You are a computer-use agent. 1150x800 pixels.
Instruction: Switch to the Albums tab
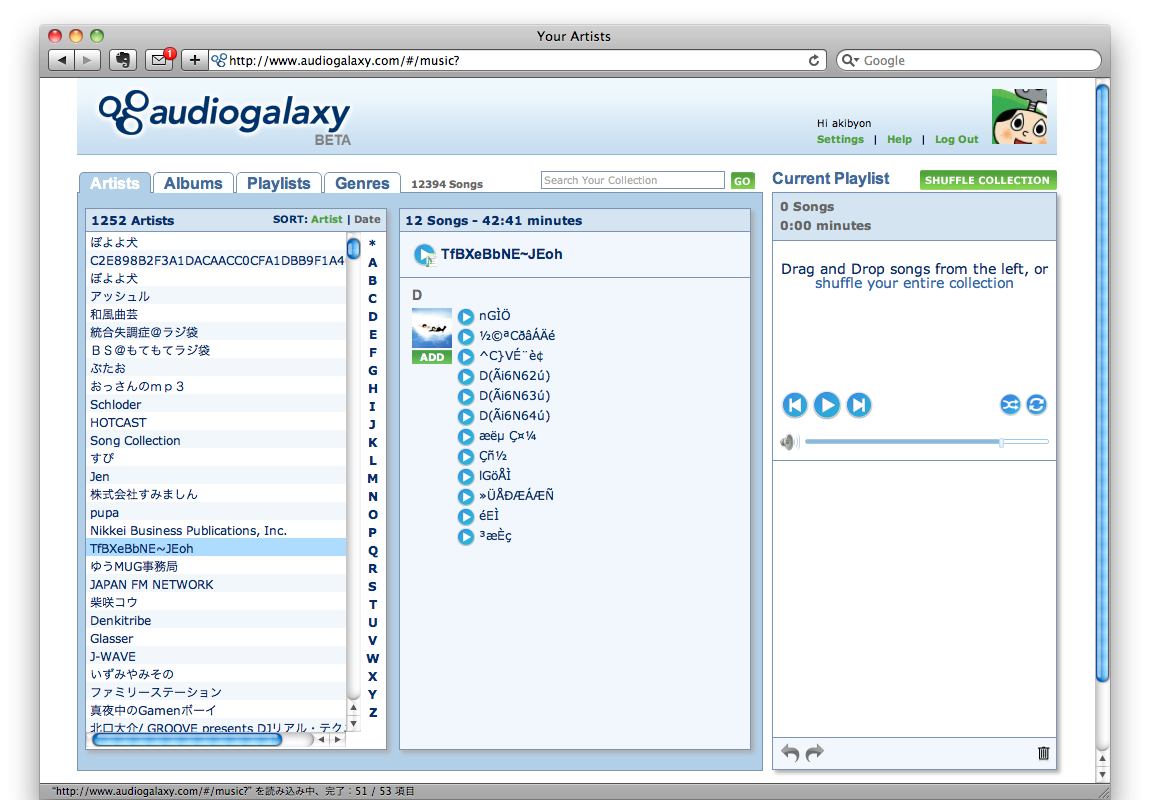(x=193, y=183)
